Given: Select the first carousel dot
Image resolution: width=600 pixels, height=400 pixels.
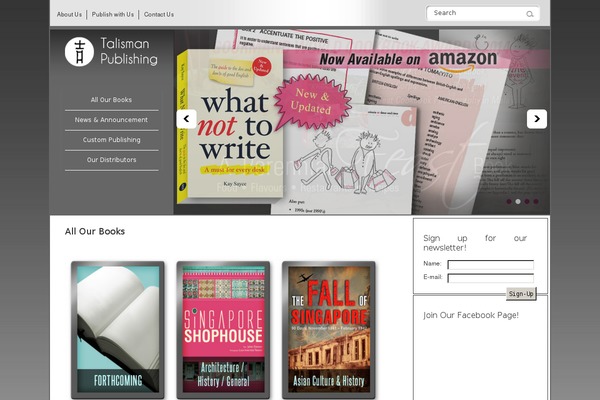Looking at the screenshot, I should [x=509, y=201].
